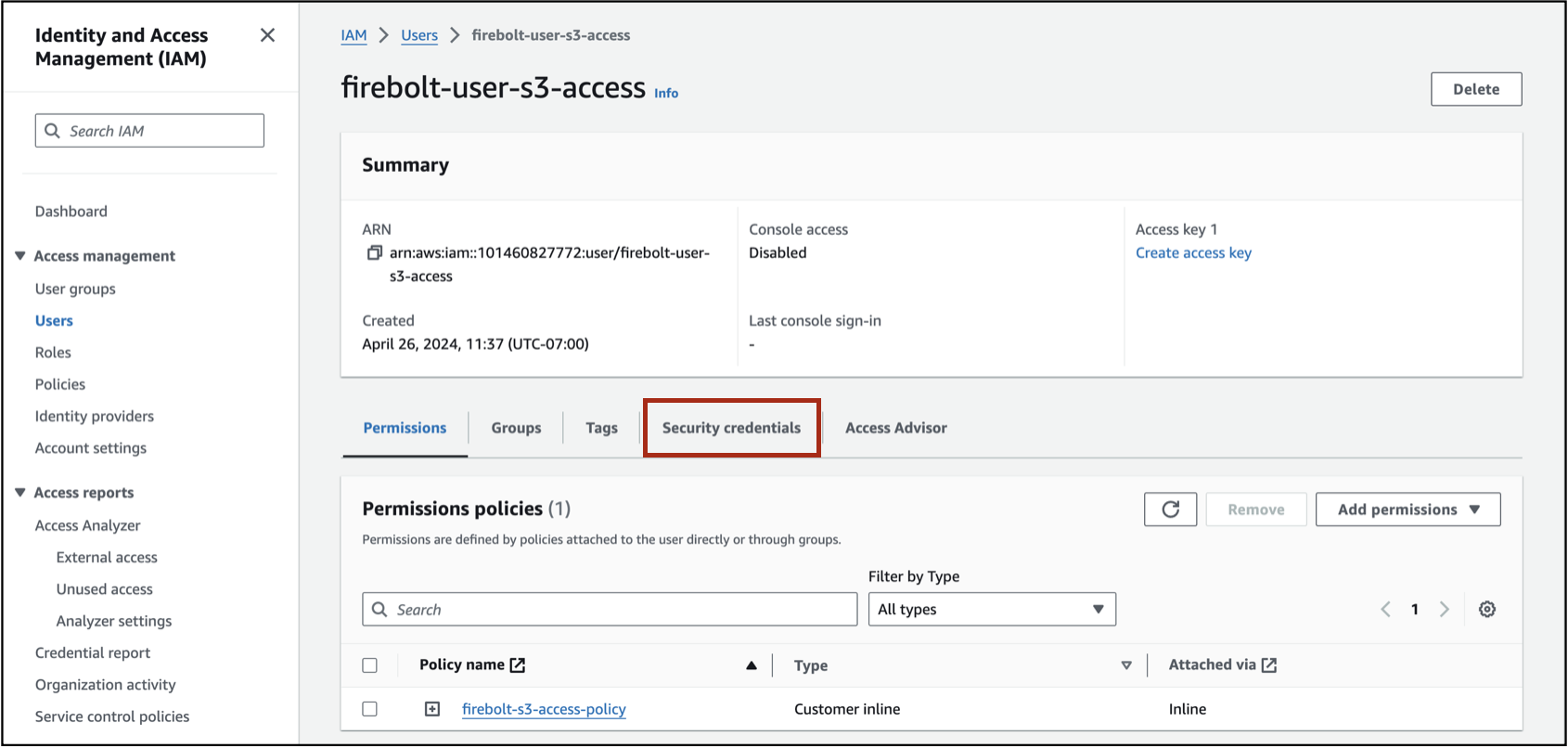Open Users in the sidebar

(x=54, y=321)
